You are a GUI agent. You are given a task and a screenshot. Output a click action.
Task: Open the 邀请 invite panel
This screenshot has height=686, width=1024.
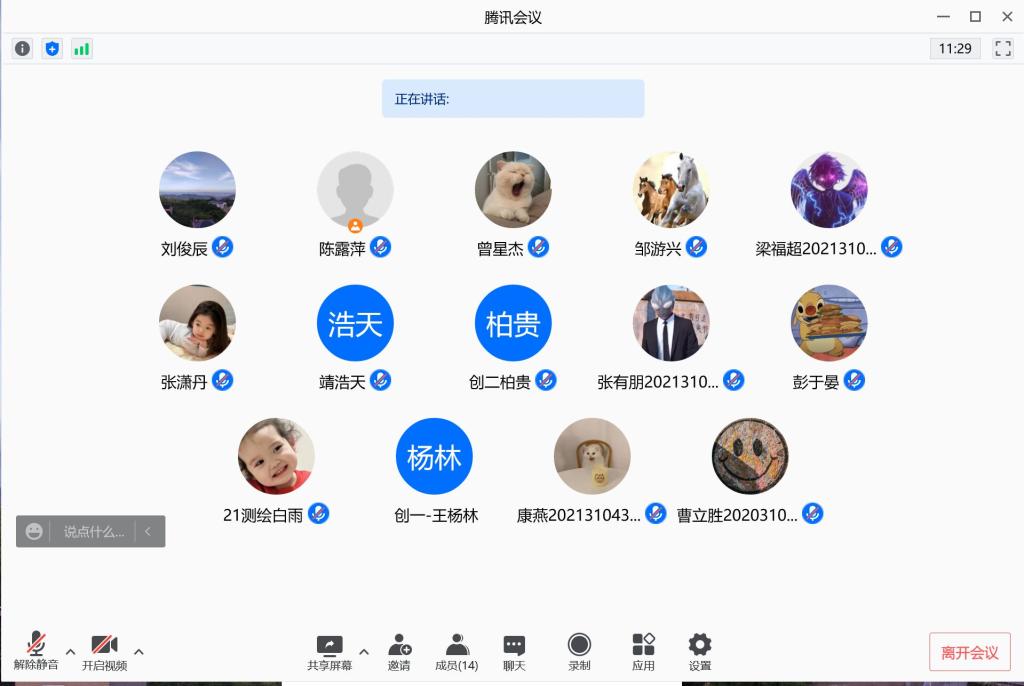(x=399, y=653)
